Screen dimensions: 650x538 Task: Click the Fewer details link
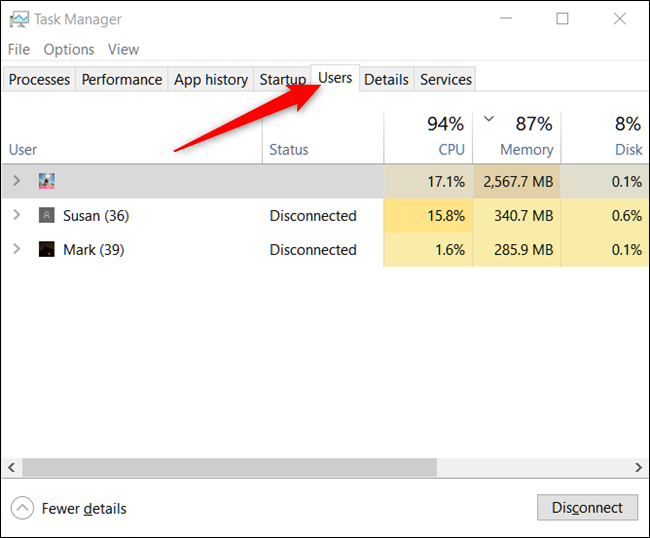[84, 509]
